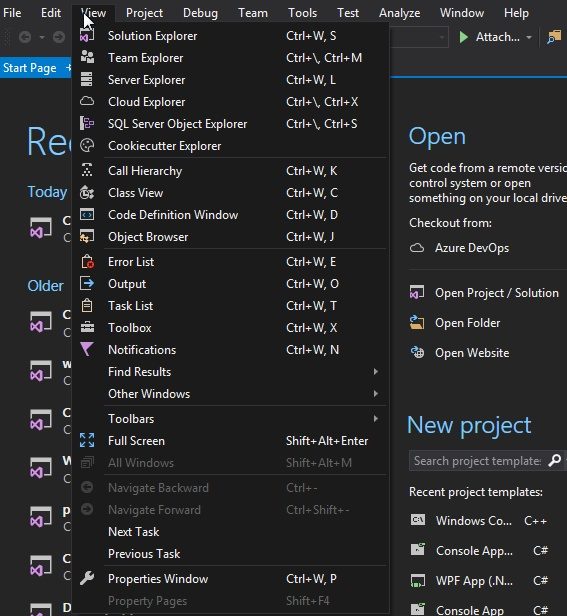Open the back navigation history dropdown
Viewport: 567px width, 616px height.
point(42,37)
